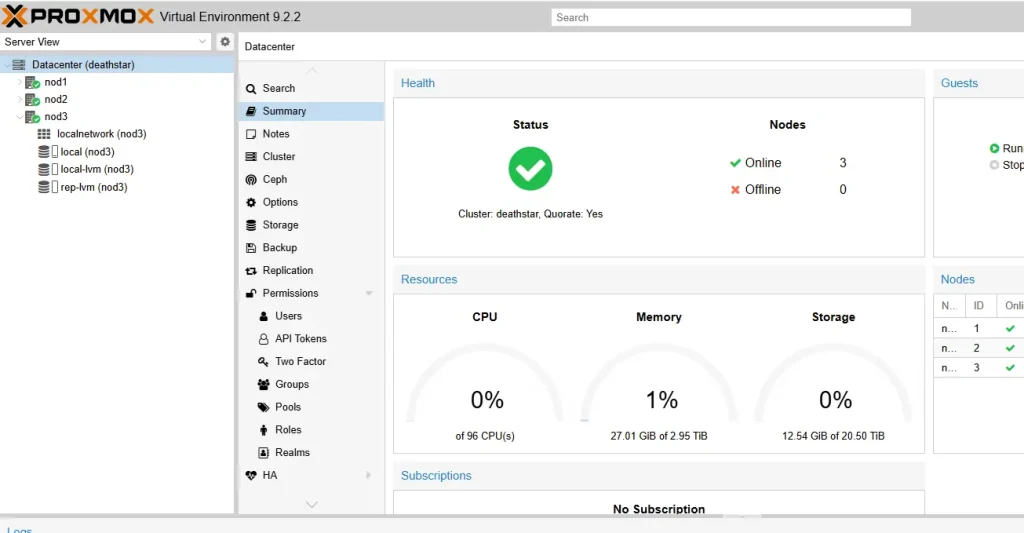Click the Proxmox logo

(x=78, y=16)
